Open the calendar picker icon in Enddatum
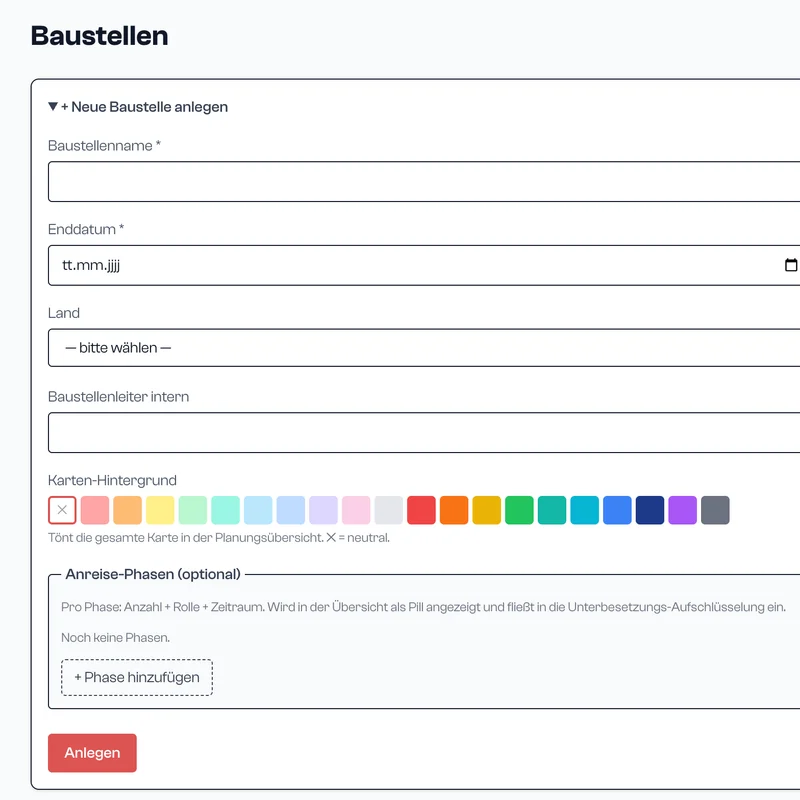The height and width of the screenshot is (800, 800). pyautogui.click(x=790, y=265)
